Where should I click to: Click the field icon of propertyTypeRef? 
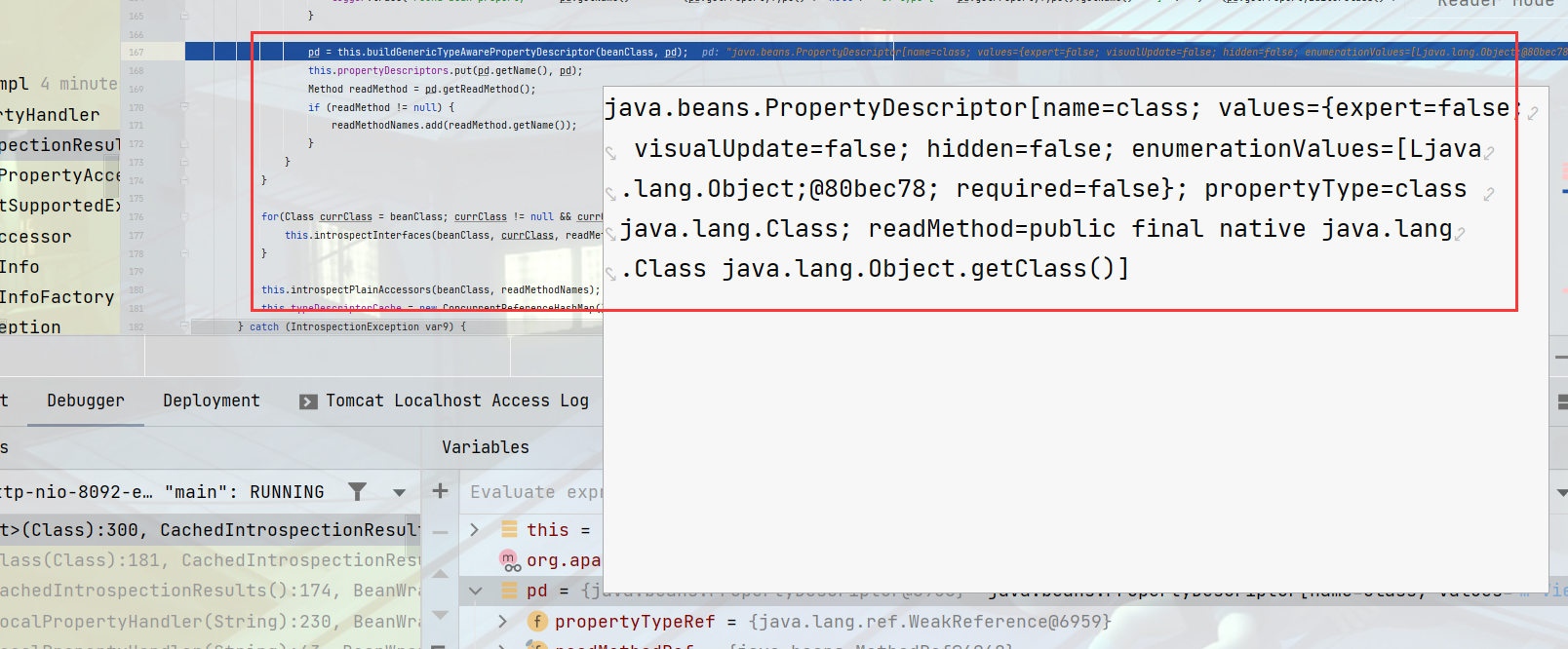[536, 622]
